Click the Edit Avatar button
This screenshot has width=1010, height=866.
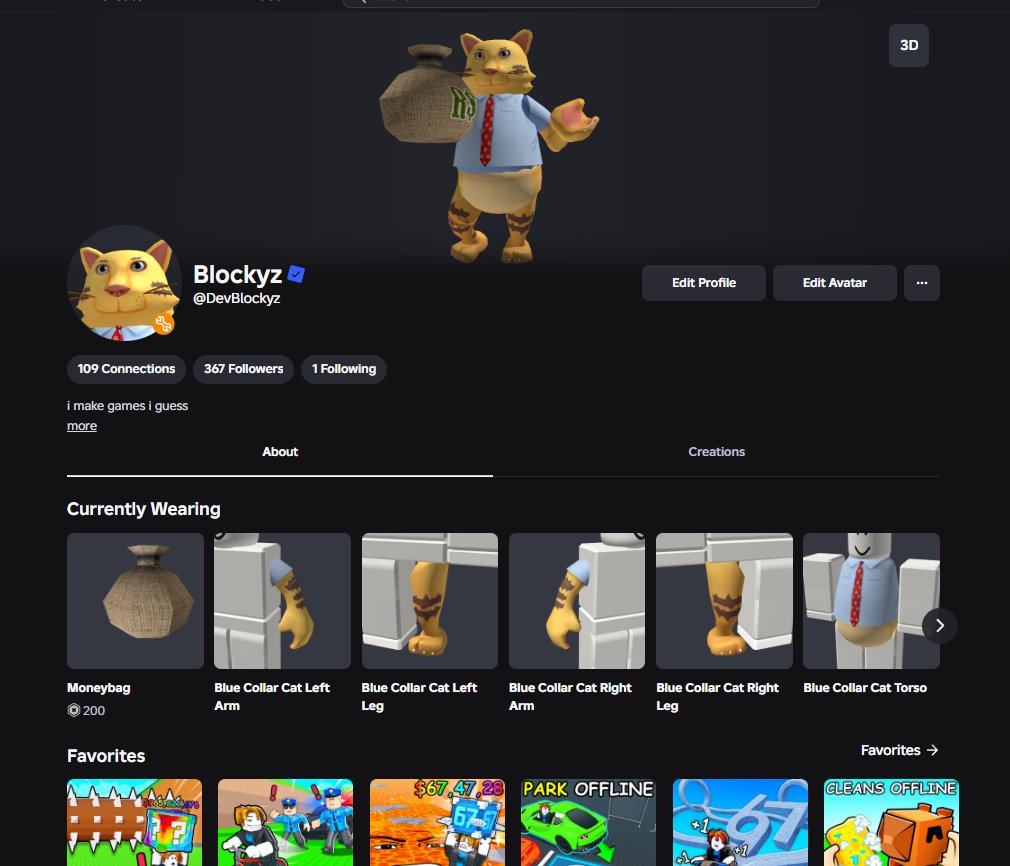point(834,283)
